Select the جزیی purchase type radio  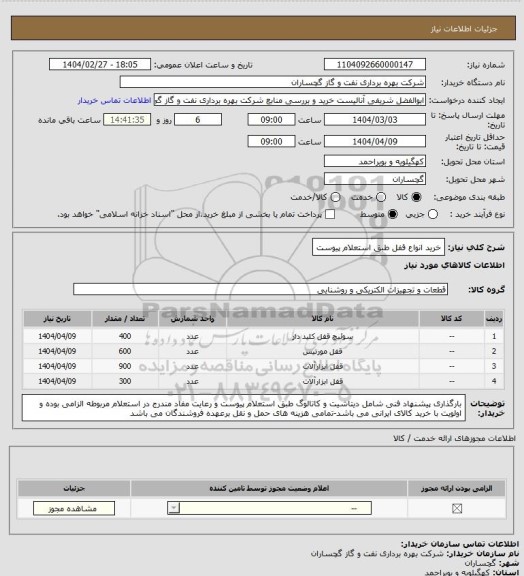pos(433,214)
